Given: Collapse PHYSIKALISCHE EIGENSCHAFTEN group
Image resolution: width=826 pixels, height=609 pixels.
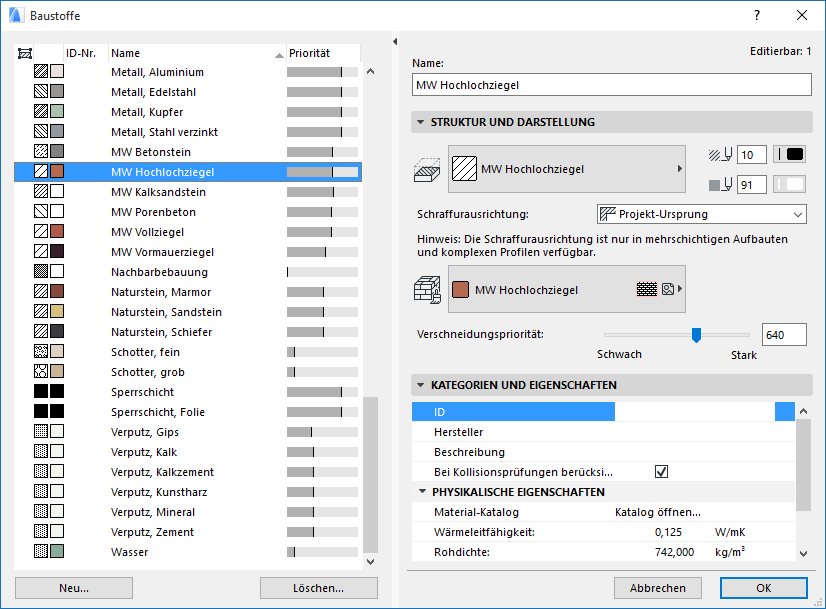Looking at the screenshot, I should [x=422, y=492].
